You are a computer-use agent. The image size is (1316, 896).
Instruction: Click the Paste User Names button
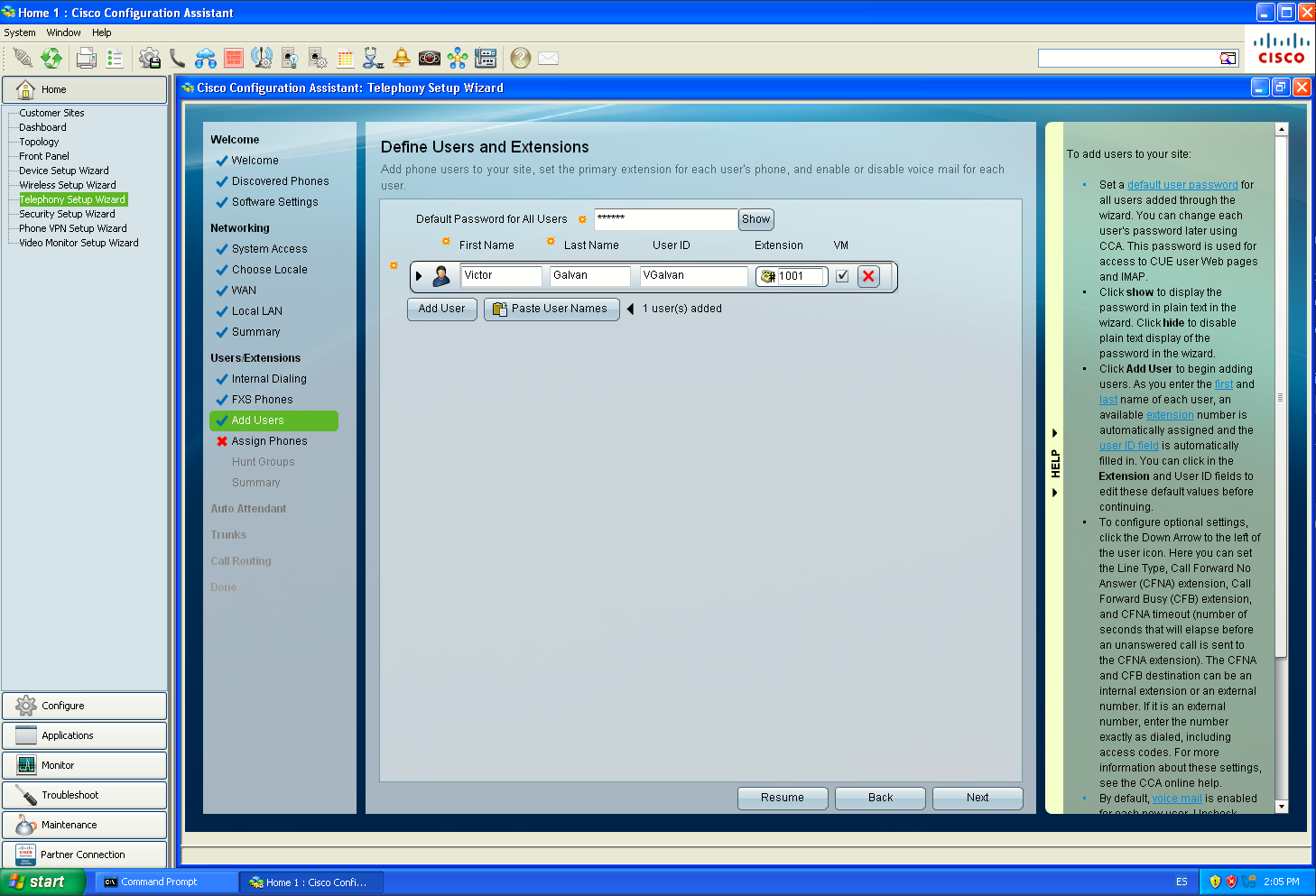[551, 309]
